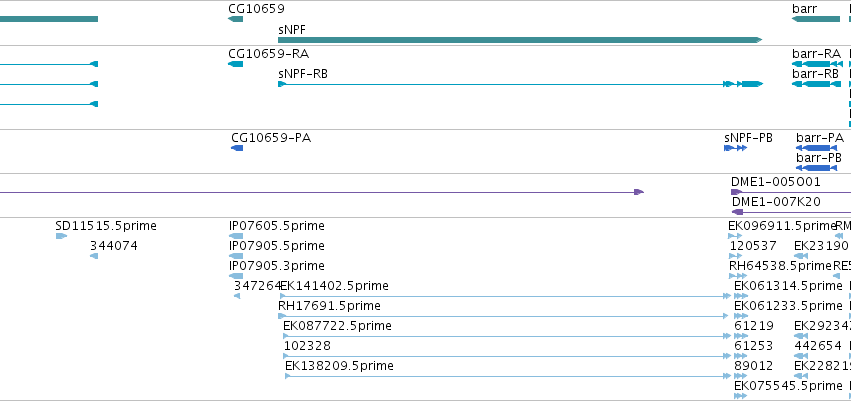851x401 pixels.
Task: Click the EK138209.5prime EST label
Action: coord(339,366)
